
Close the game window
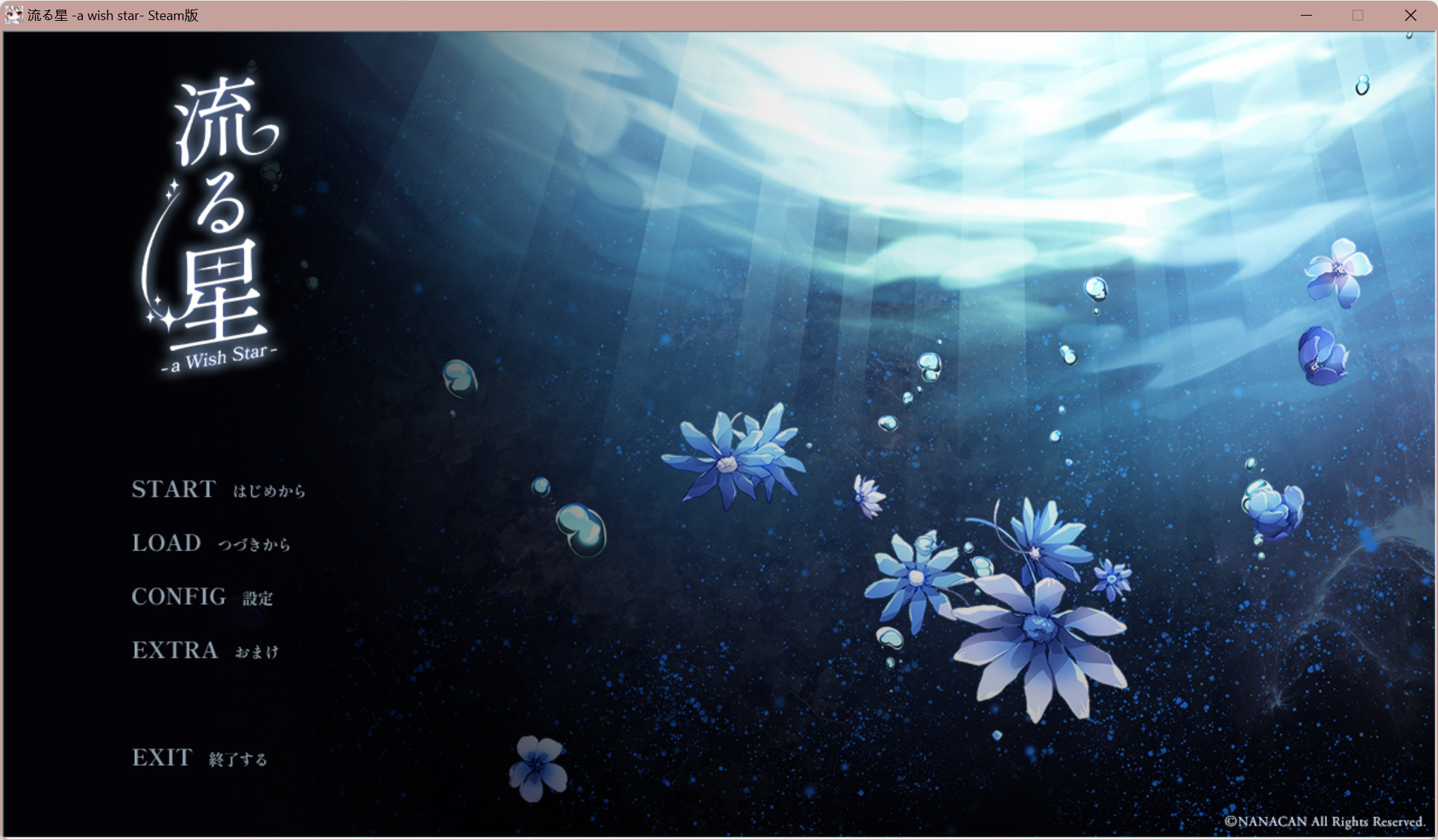click(x=1410, y=15)
